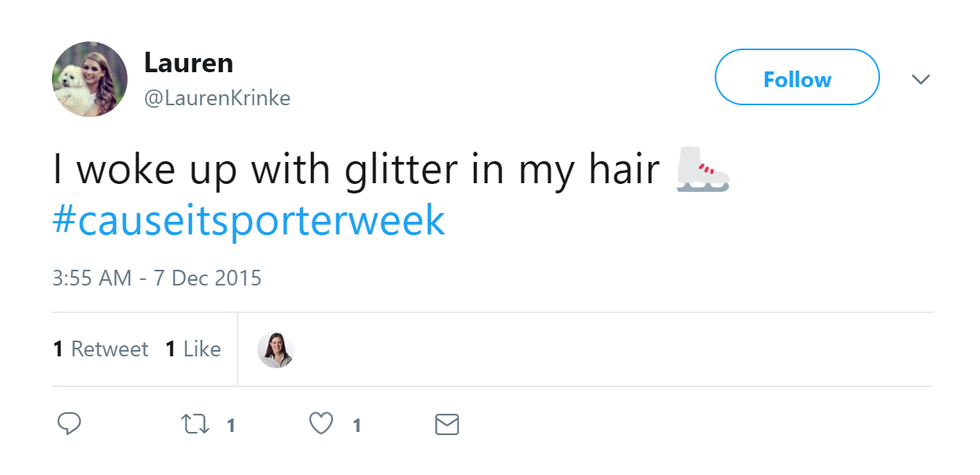
Task: Click the count beside the retweet icon
Action: [231, 426]
